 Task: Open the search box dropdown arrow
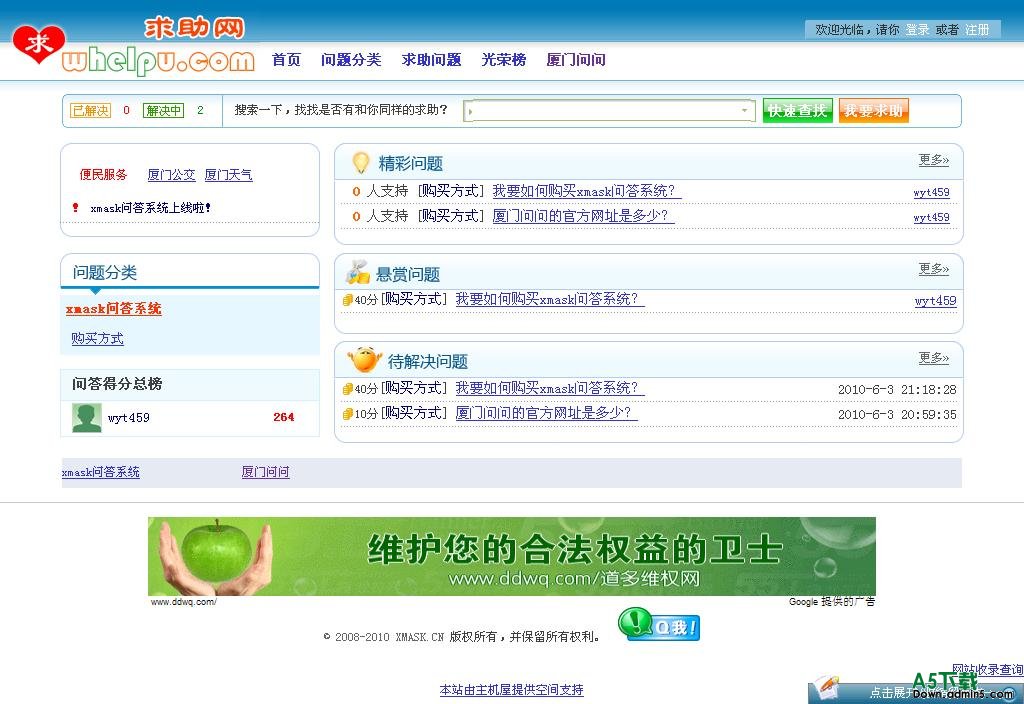coord(745,111)
